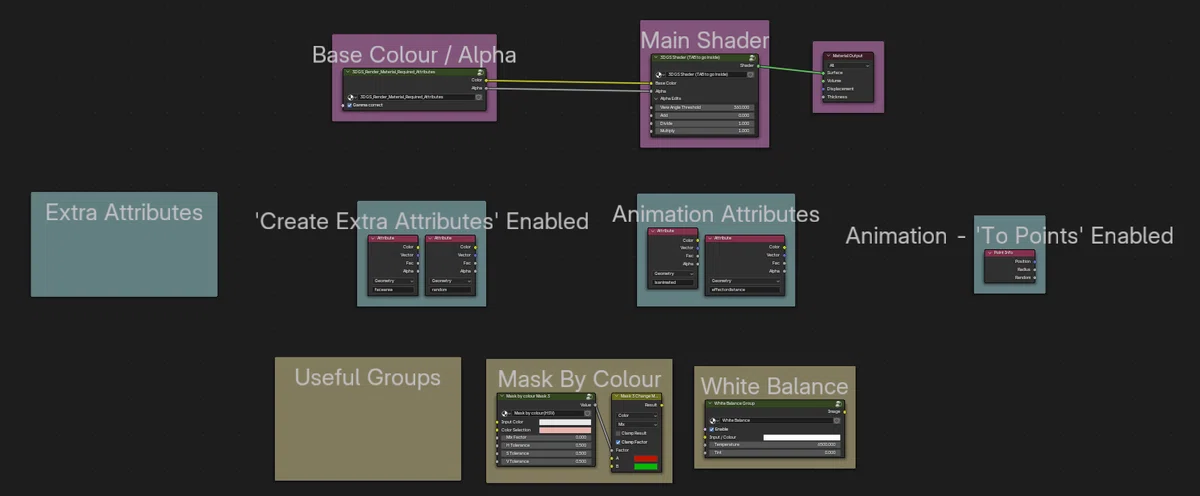Viewport: 1200px width, 496px height.
Task: Open the 3DGS_Render_Material_Required_Attributes group icon in the node header
Action: [481, 72]
